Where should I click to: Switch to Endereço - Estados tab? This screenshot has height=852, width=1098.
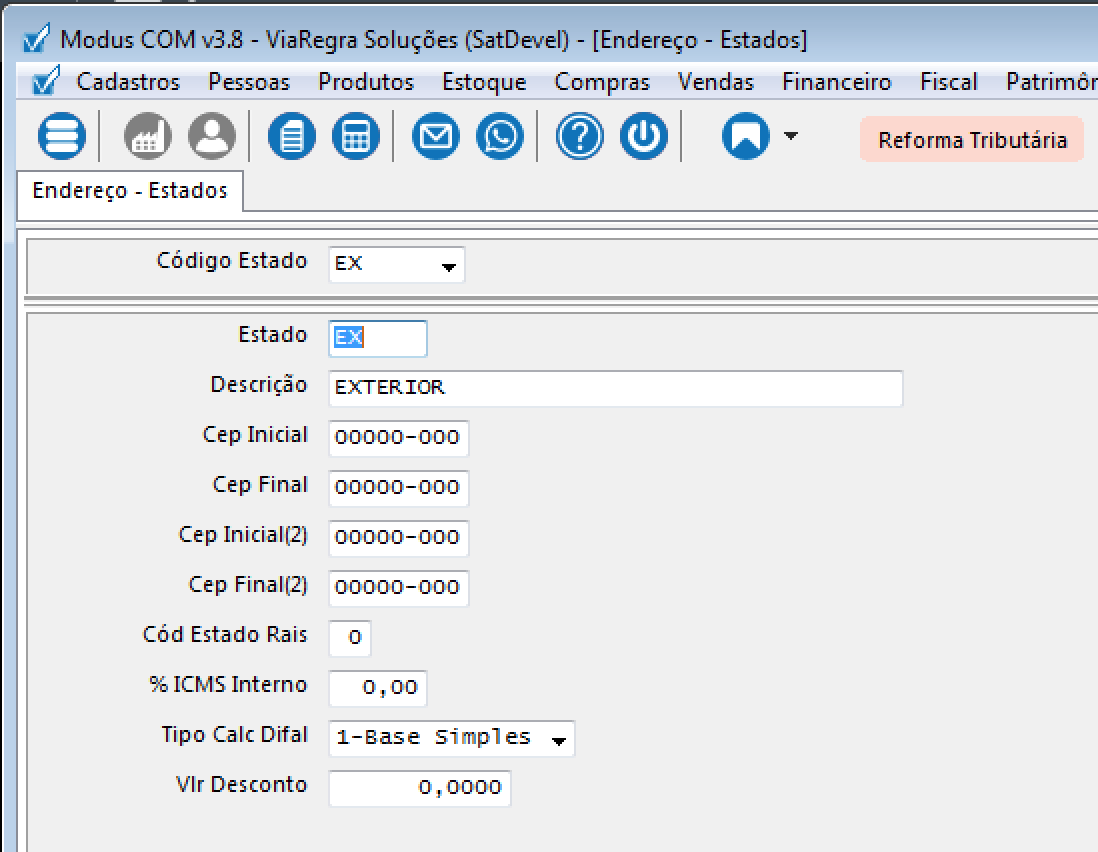pos(130,191)
